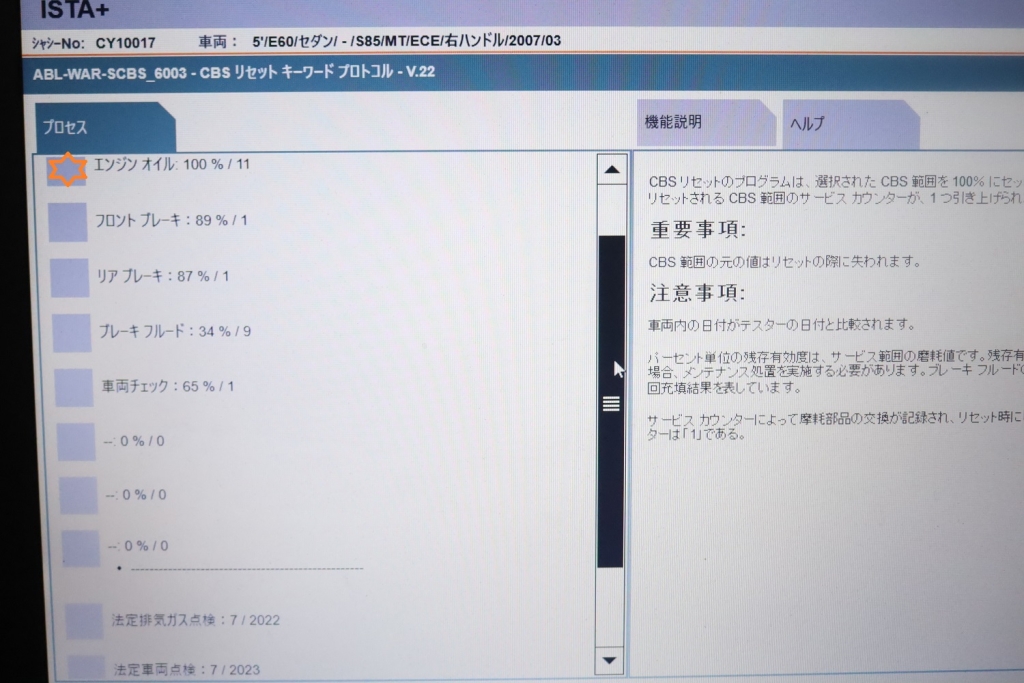Toggle the selected エンジン オイル star checkbox

[x=67, y=170]
